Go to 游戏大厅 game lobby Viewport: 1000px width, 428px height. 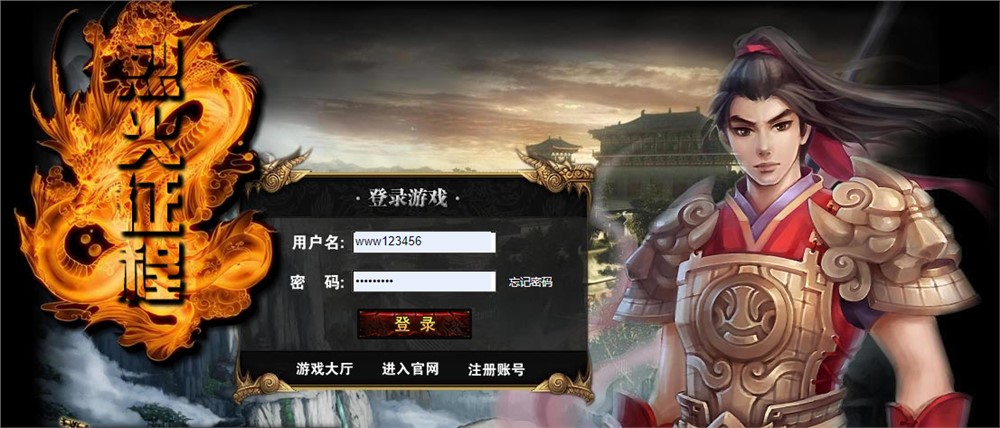(324, 369)
